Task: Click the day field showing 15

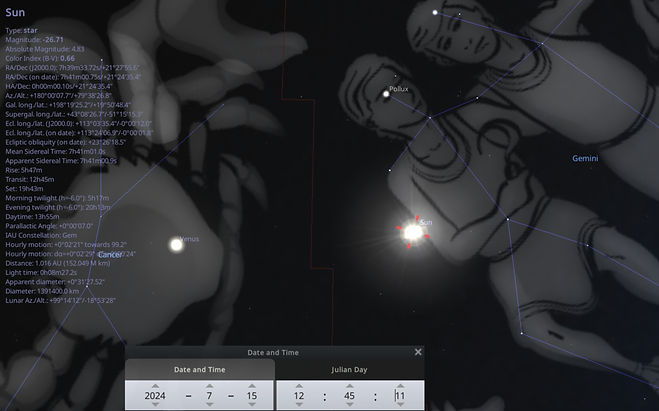Action: [x=252, y=395]
